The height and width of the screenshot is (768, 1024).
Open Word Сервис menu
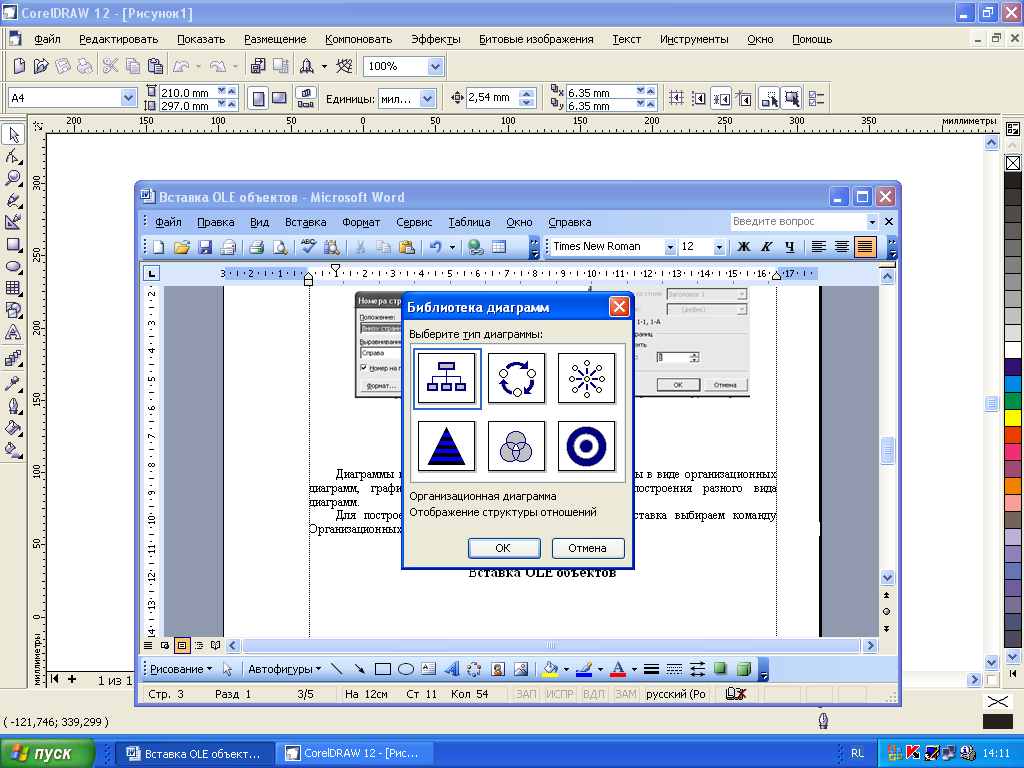(x=414, y=222)
